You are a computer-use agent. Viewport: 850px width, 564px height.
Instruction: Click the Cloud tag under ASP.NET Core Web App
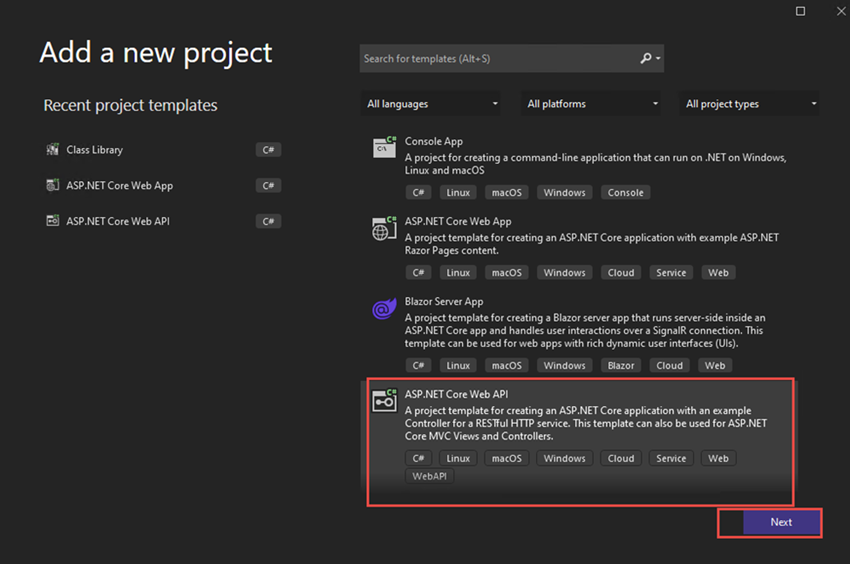(621, 273)
